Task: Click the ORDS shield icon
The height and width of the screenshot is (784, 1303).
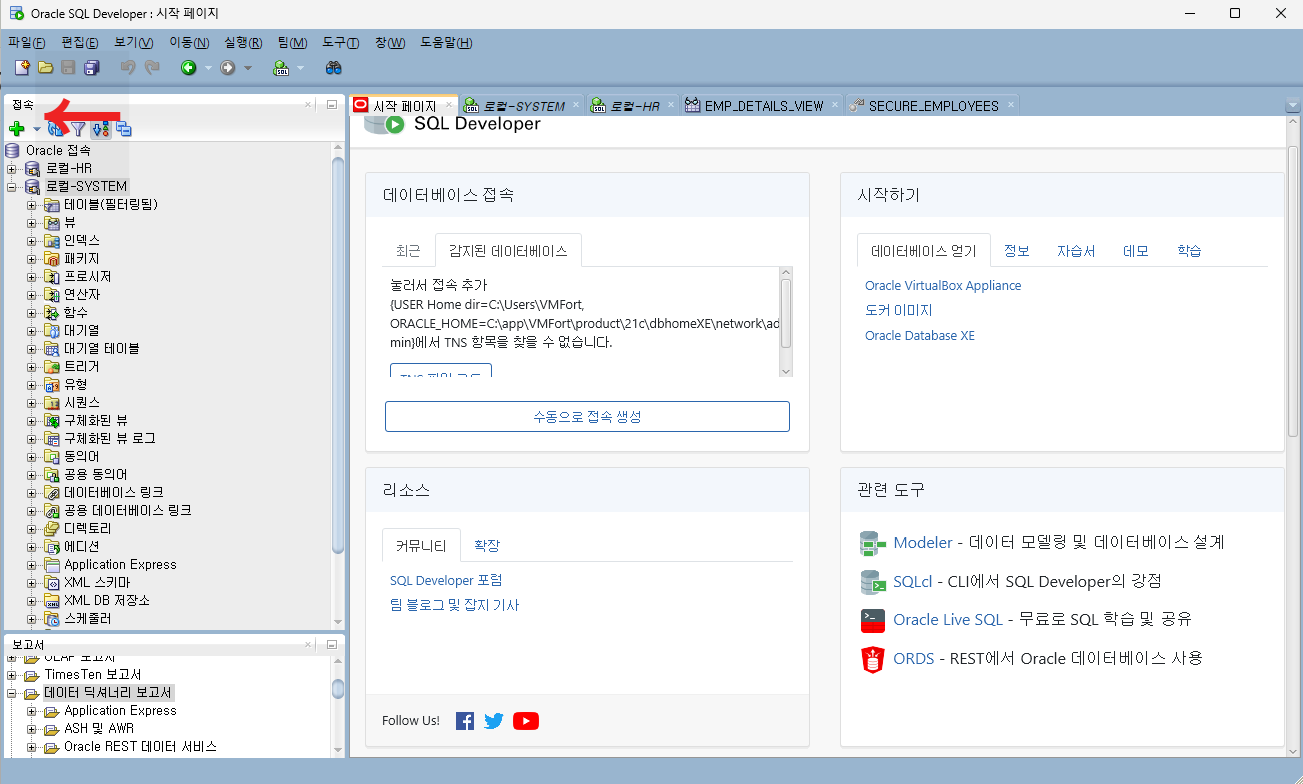Action: tap(873, 659)
